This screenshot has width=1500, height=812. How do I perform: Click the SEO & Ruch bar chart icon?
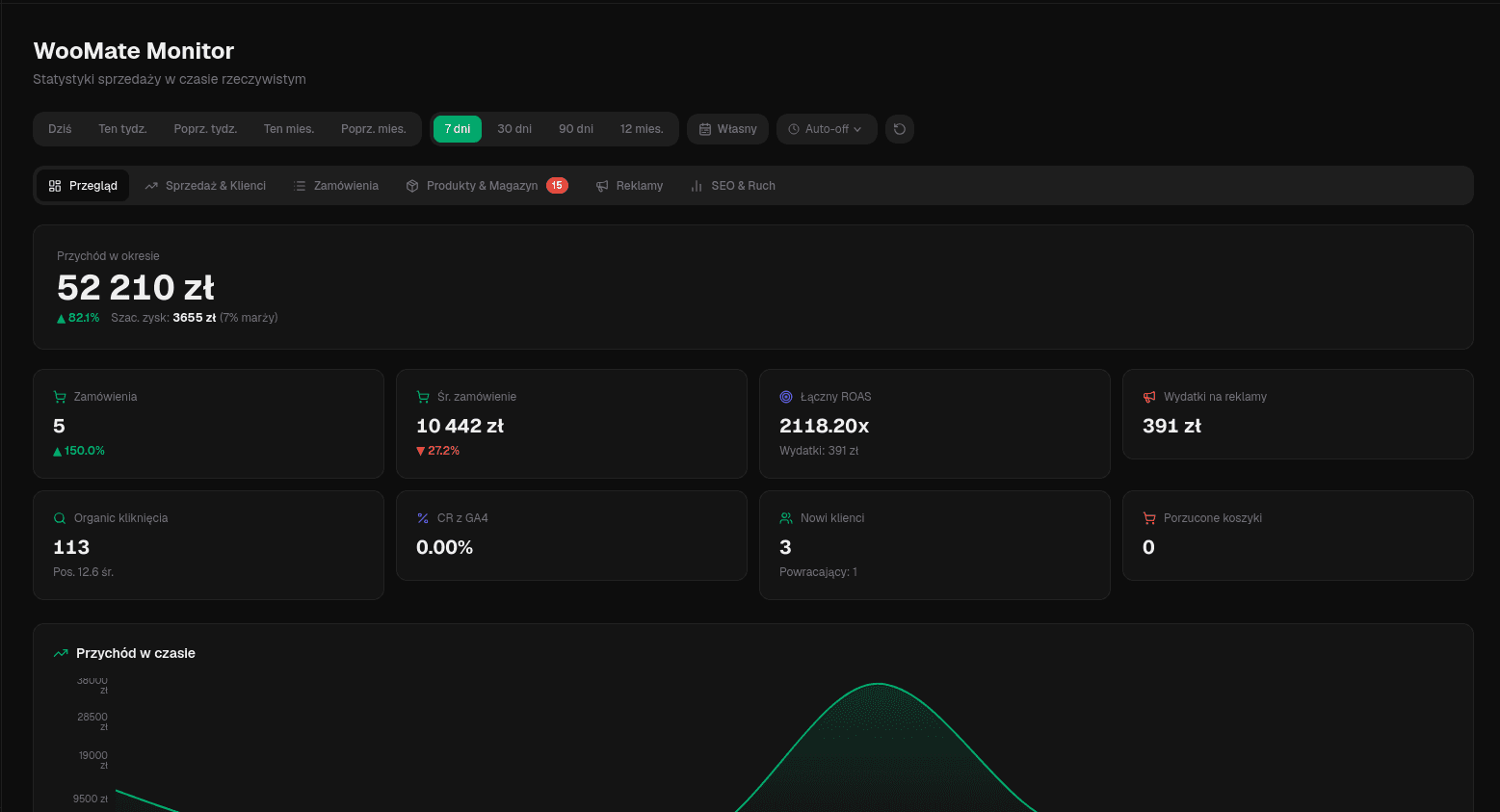click(697, 186)
